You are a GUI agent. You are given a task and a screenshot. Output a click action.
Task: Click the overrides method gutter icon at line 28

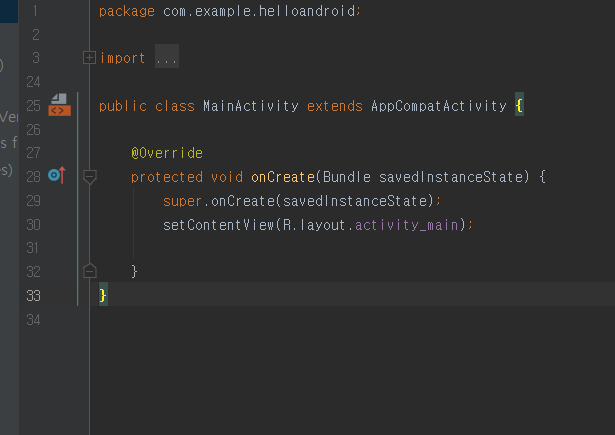[x=57, y=175]
